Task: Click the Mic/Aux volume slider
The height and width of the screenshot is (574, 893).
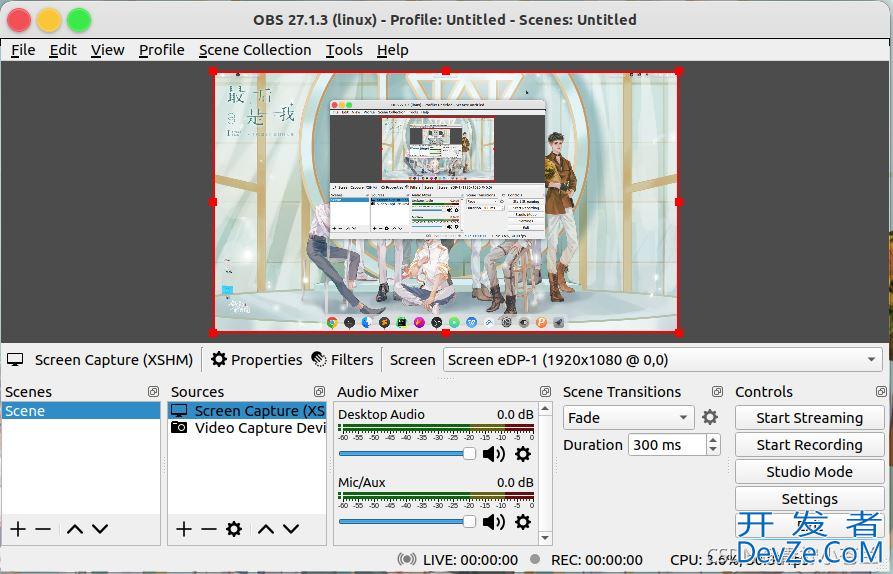Action: pyautogui.click(x=407, y=522)
